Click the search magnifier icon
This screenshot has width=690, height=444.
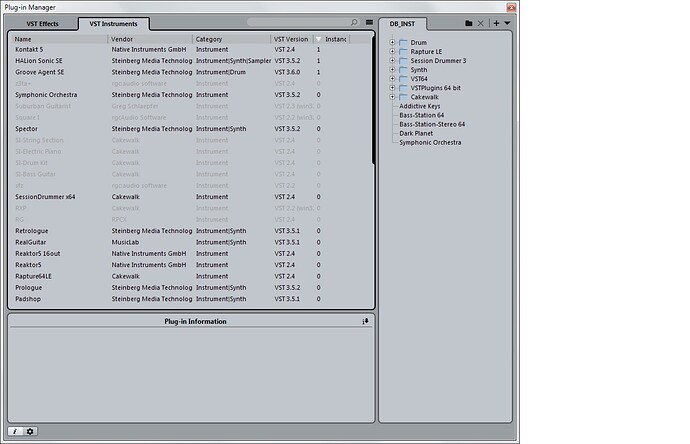pyautogui.click(x=354, y=22)
